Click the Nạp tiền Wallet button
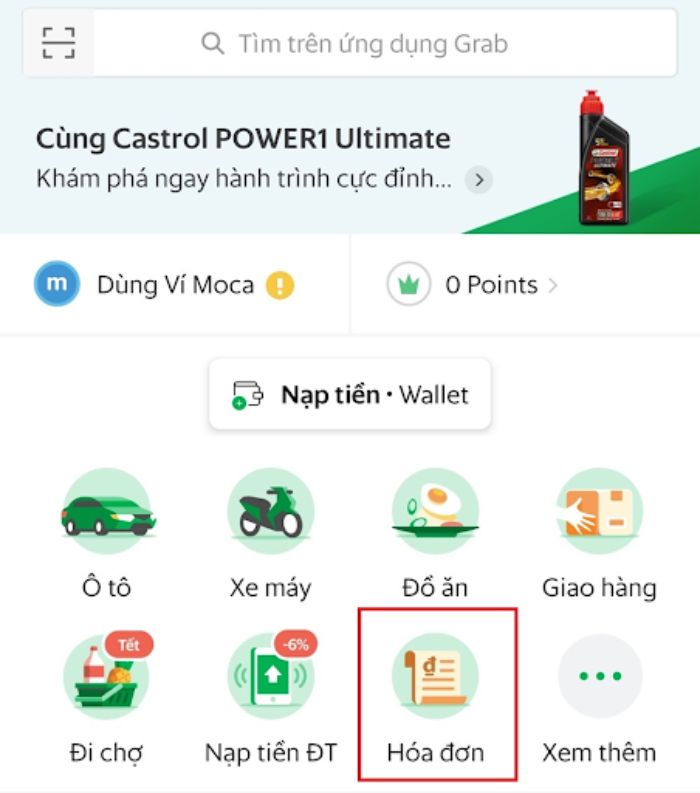 click(350, 394)
